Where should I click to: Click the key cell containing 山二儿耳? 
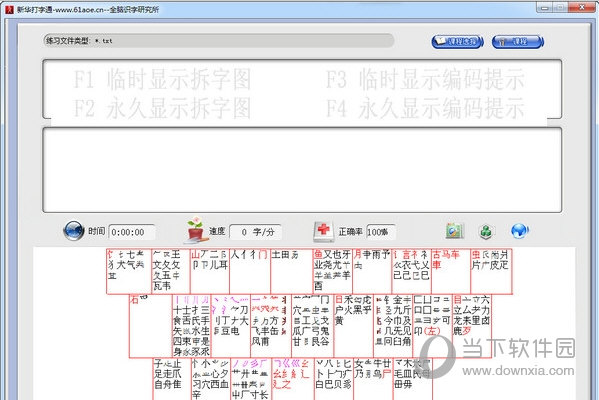coord(210,272)
